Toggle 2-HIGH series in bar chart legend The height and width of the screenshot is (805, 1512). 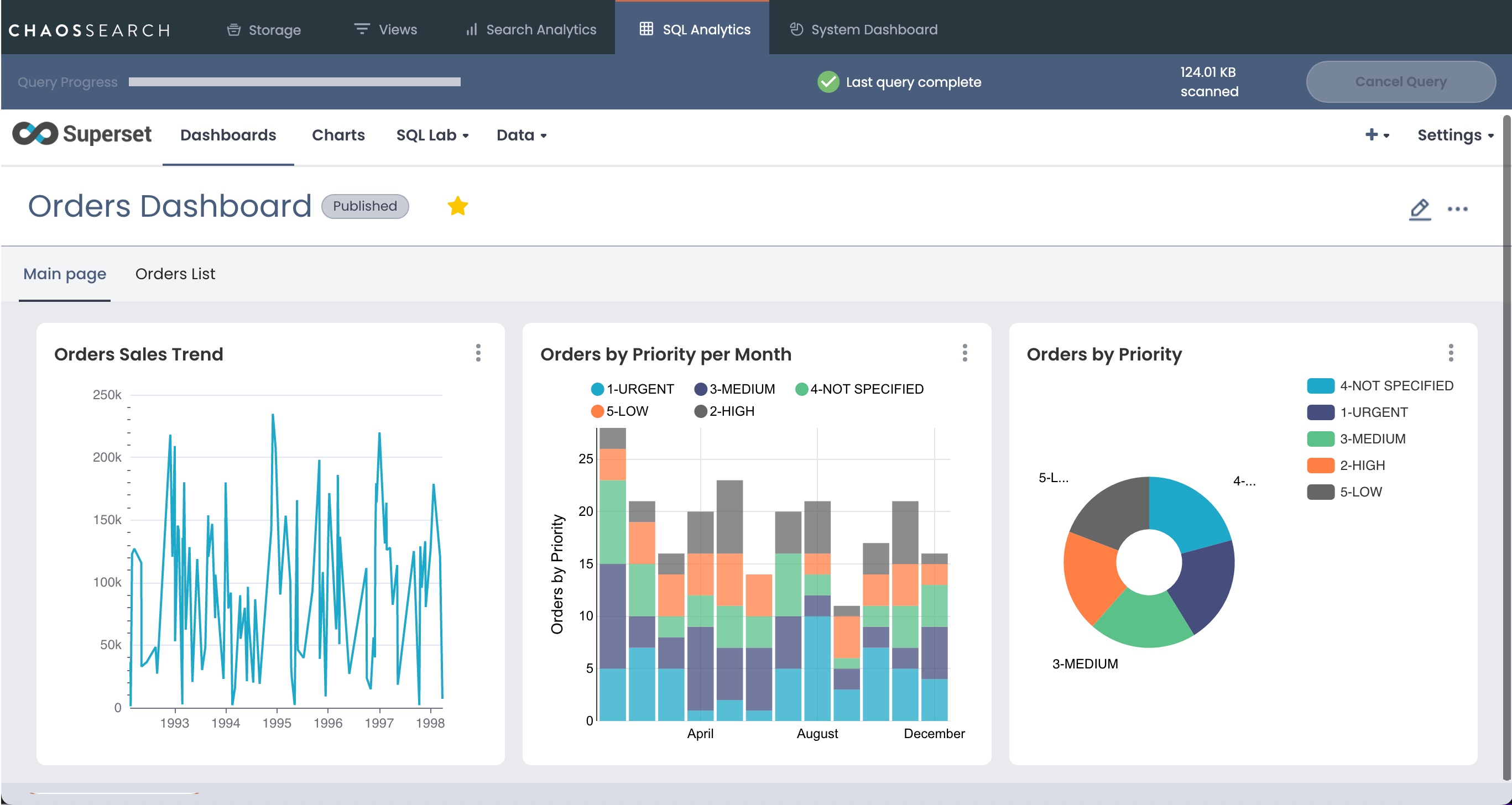(x=724, y=411)
